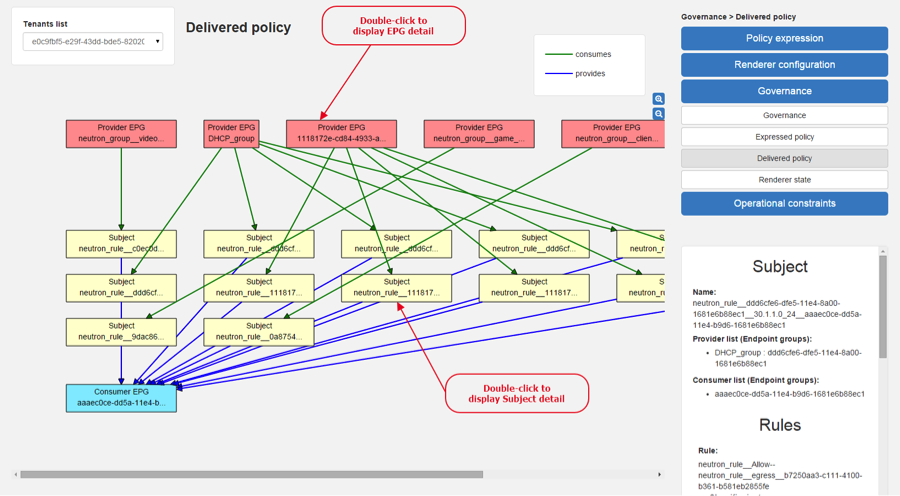Image resolution: width=900 pixels, height=496 pixels.
Task: Select Provider EPG neutron_group__video node
Action: click(x=121, y=134)
